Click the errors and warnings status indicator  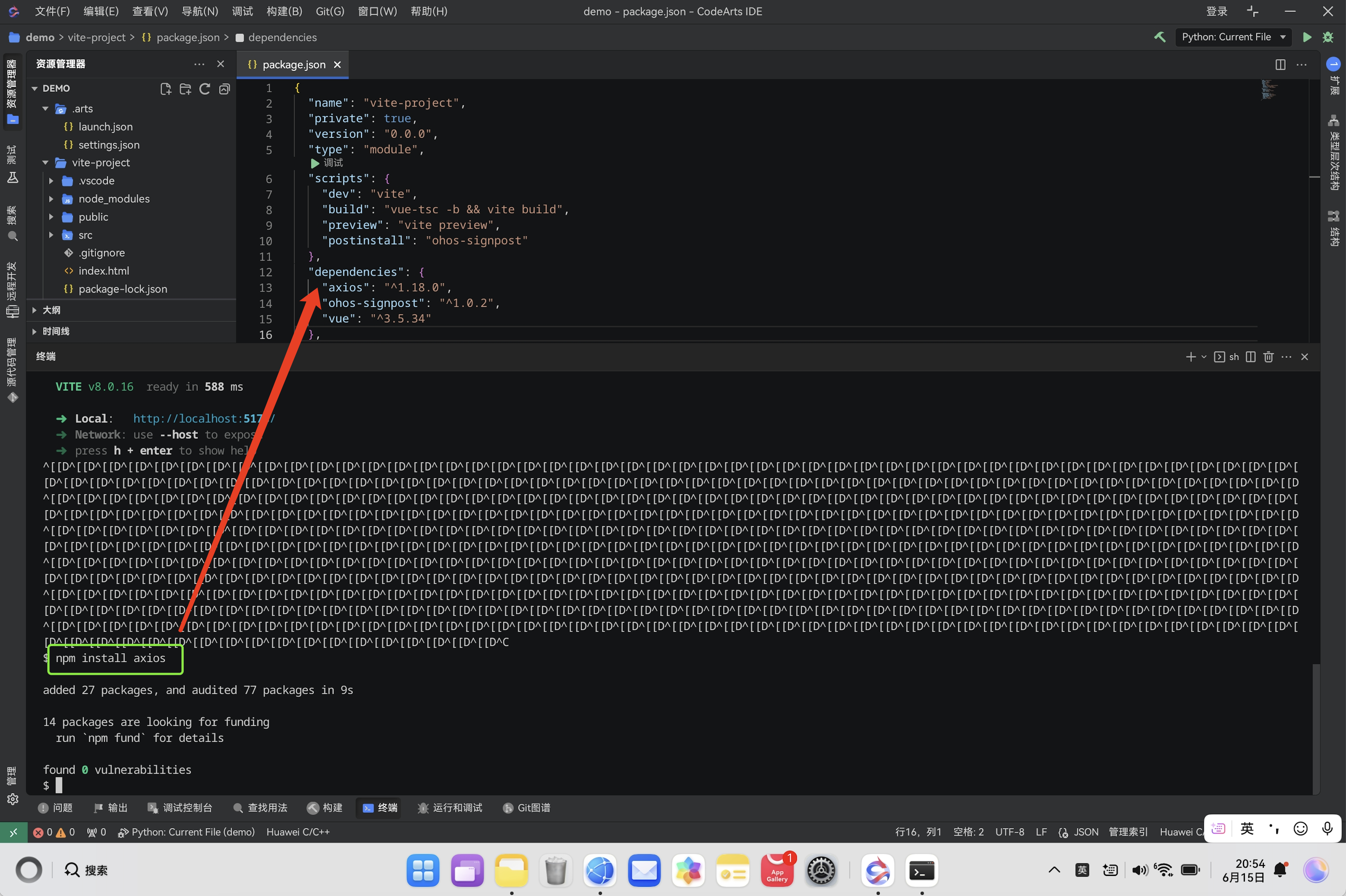pos(54,832)
